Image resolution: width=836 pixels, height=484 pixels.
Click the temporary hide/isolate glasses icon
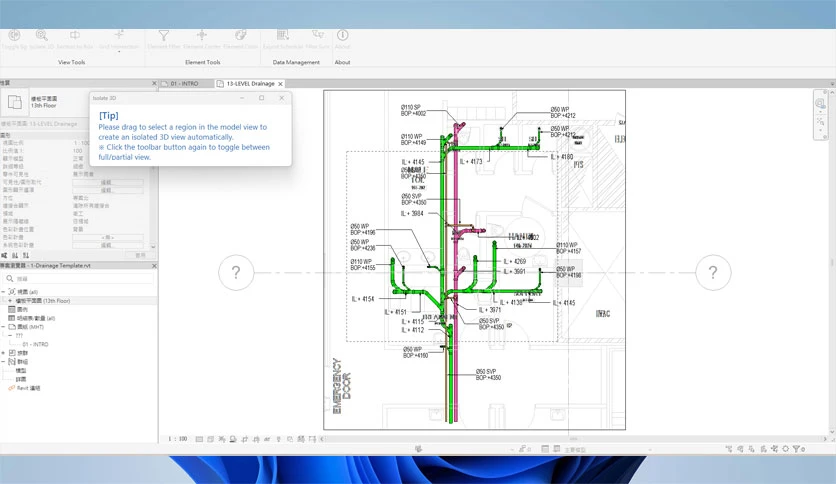pos(267,439)
